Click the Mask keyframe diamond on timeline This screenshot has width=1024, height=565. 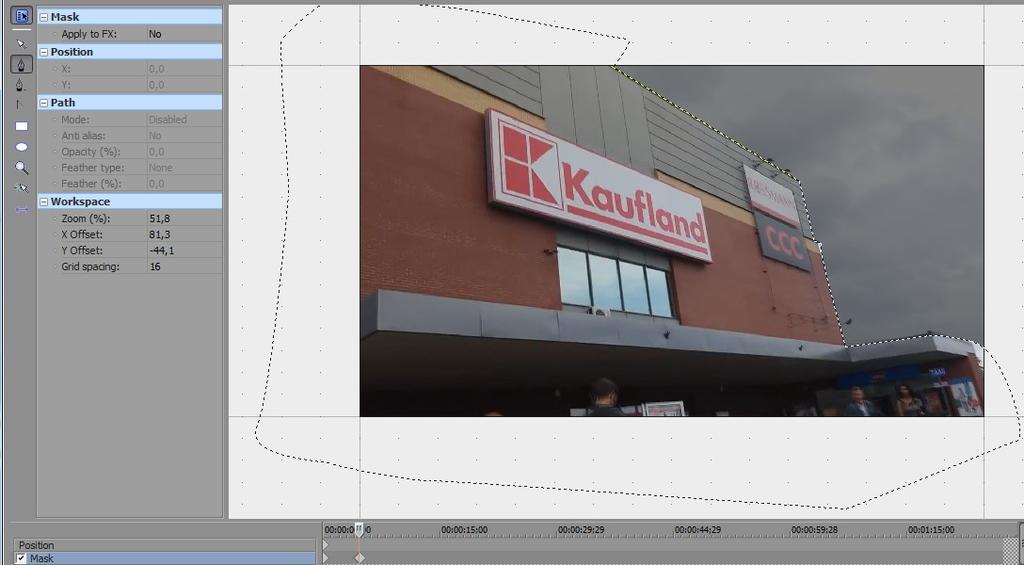tap(359, 558)
